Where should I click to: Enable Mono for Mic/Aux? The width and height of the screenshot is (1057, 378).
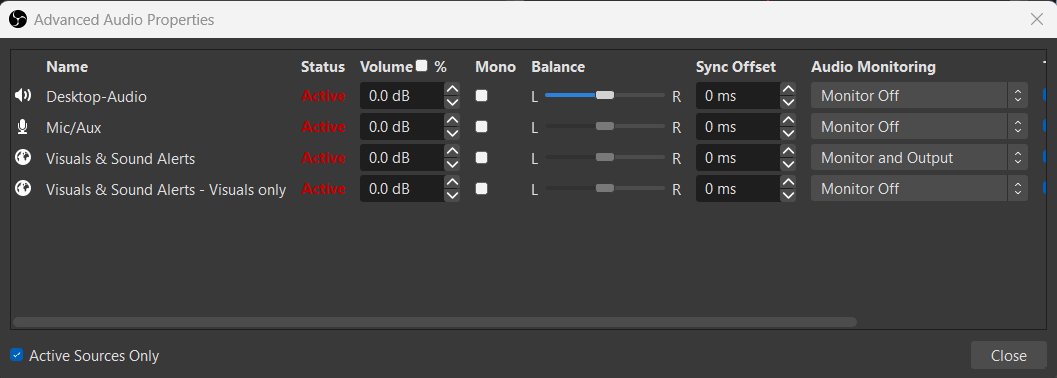coord(481,127)
